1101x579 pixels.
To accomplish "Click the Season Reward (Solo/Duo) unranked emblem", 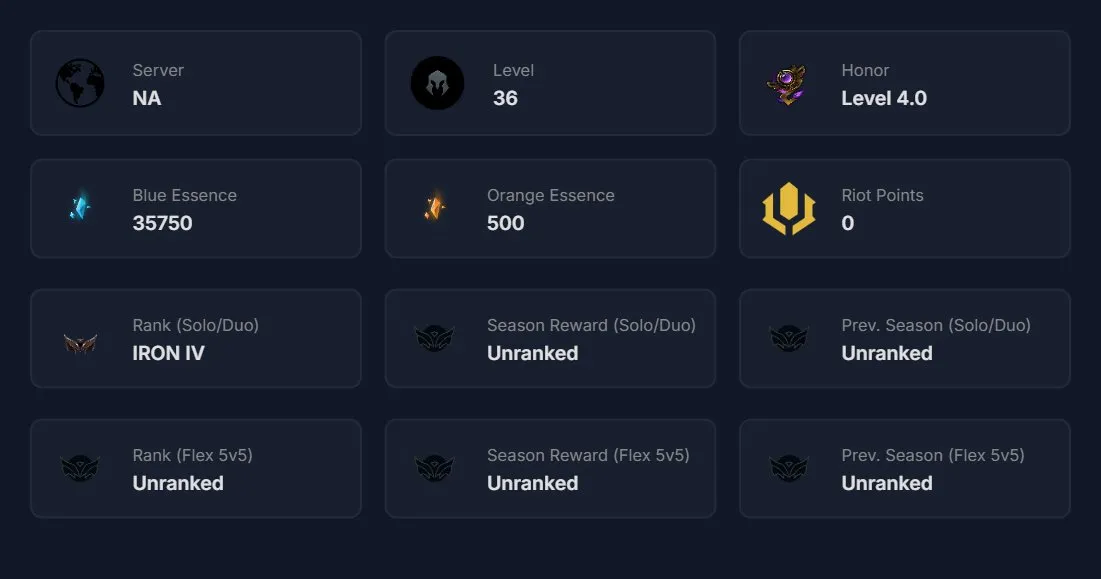I will point(435,338).
